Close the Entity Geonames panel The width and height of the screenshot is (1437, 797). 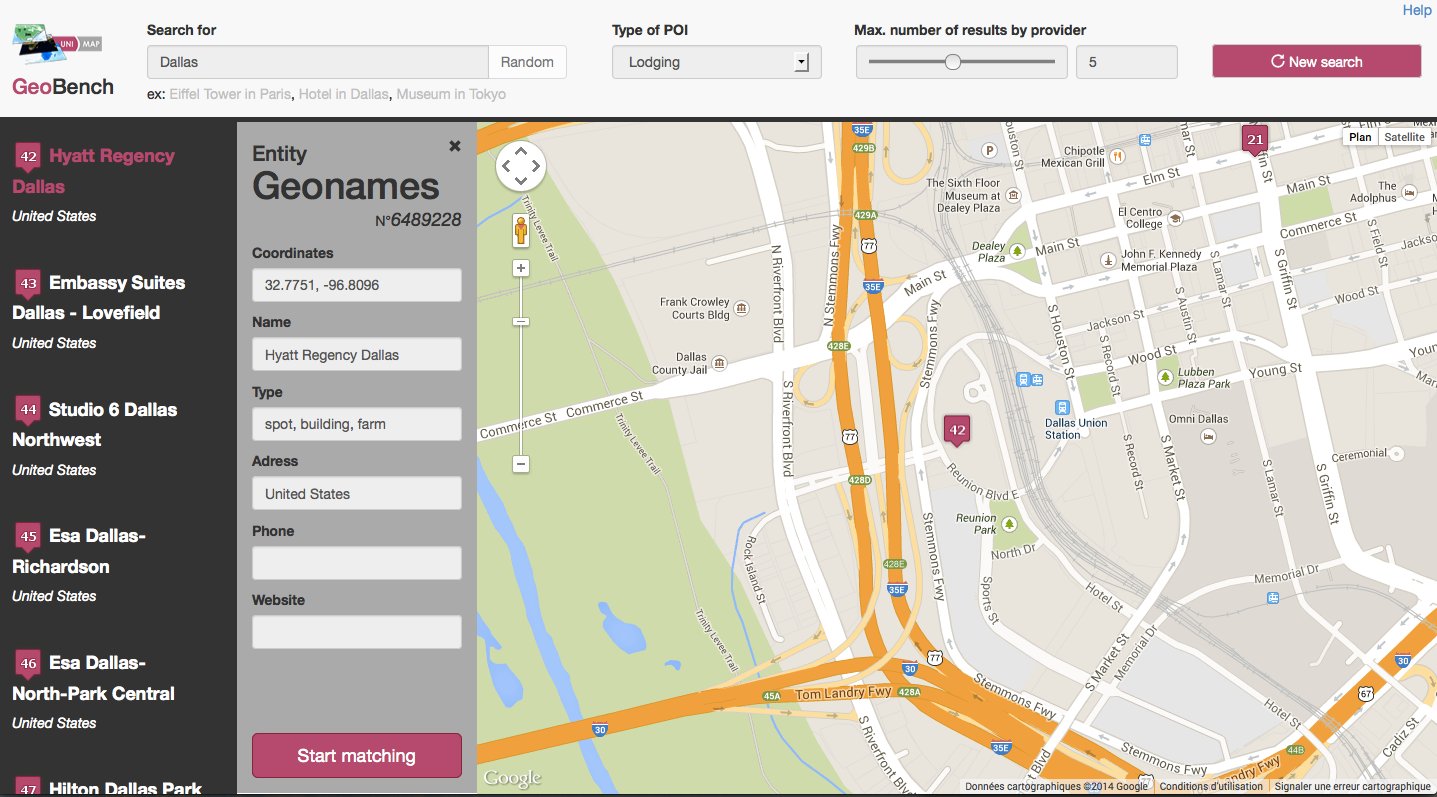pos(455,146)
